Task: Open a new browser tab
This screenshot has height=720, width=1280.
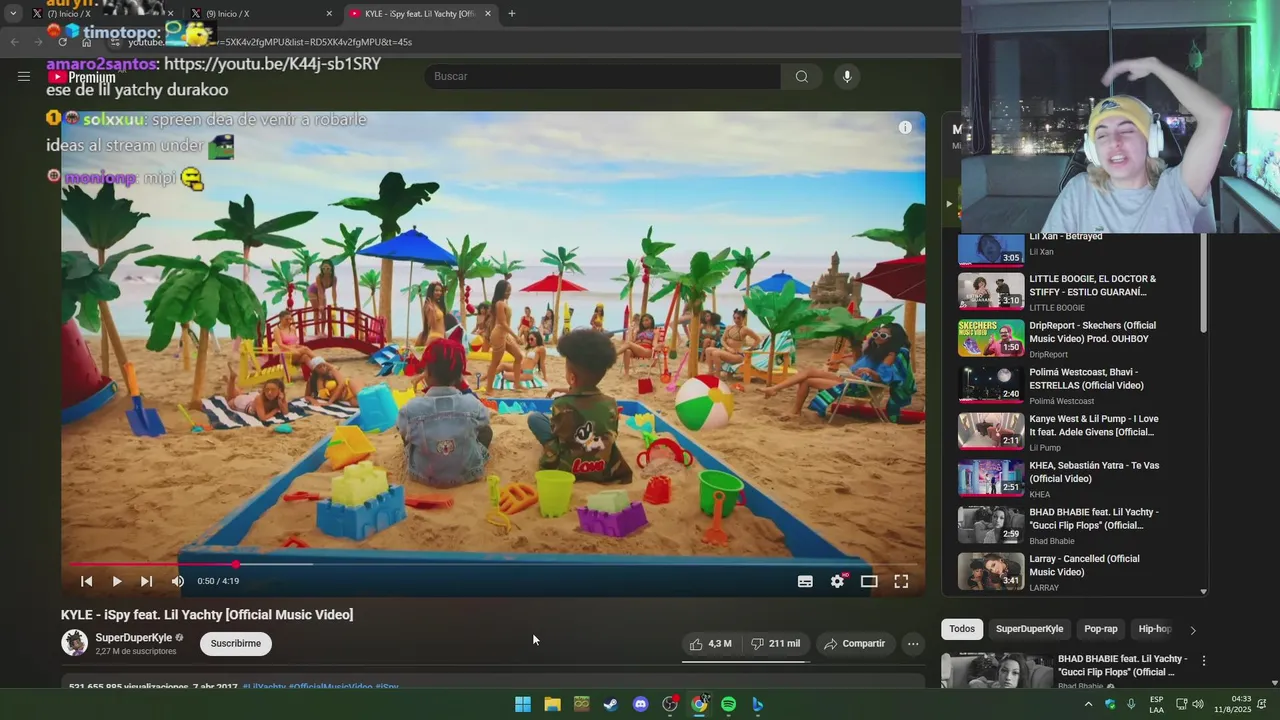Action: [512, 14]
